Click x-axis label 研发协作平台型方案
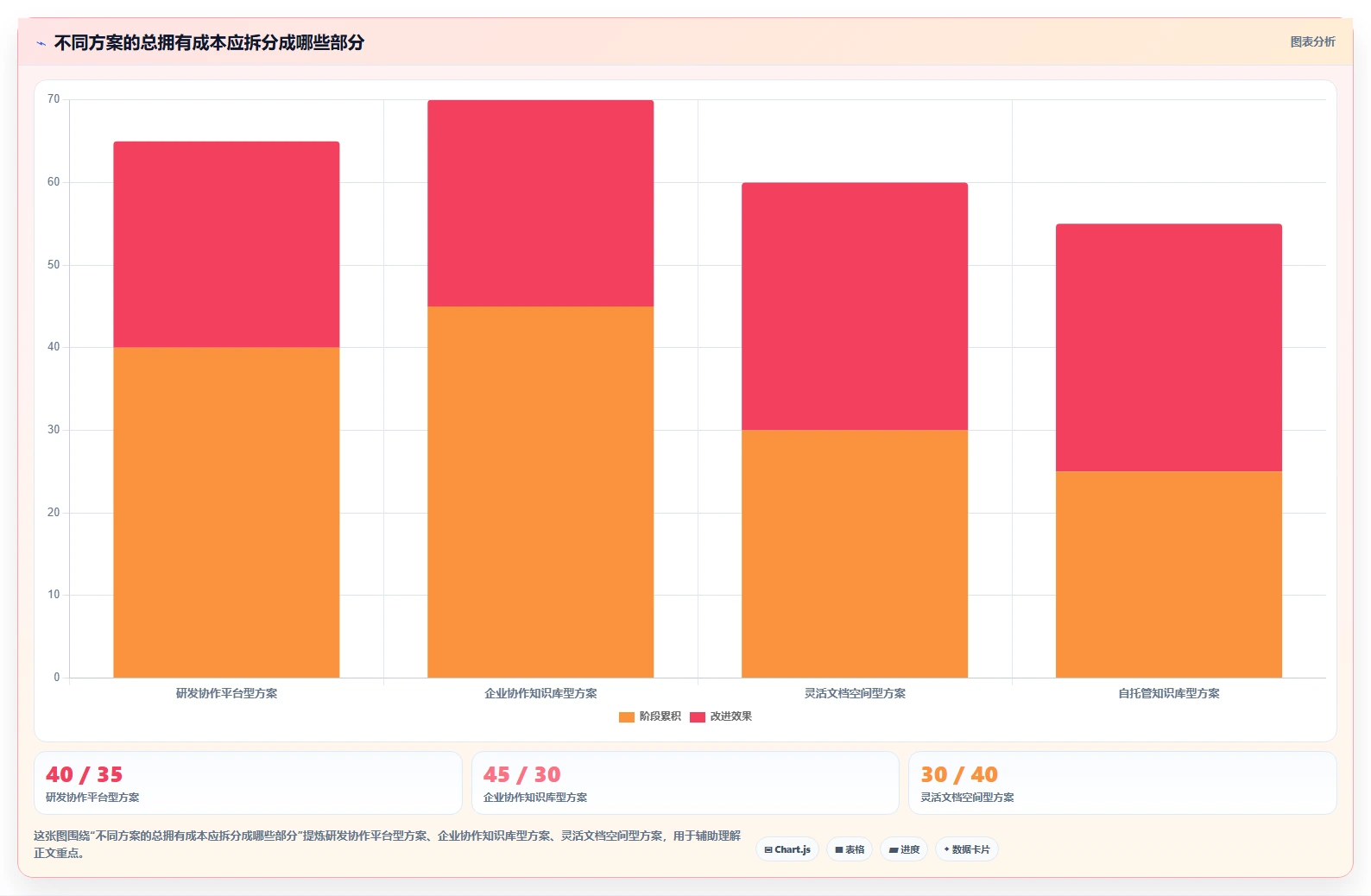 226,693
